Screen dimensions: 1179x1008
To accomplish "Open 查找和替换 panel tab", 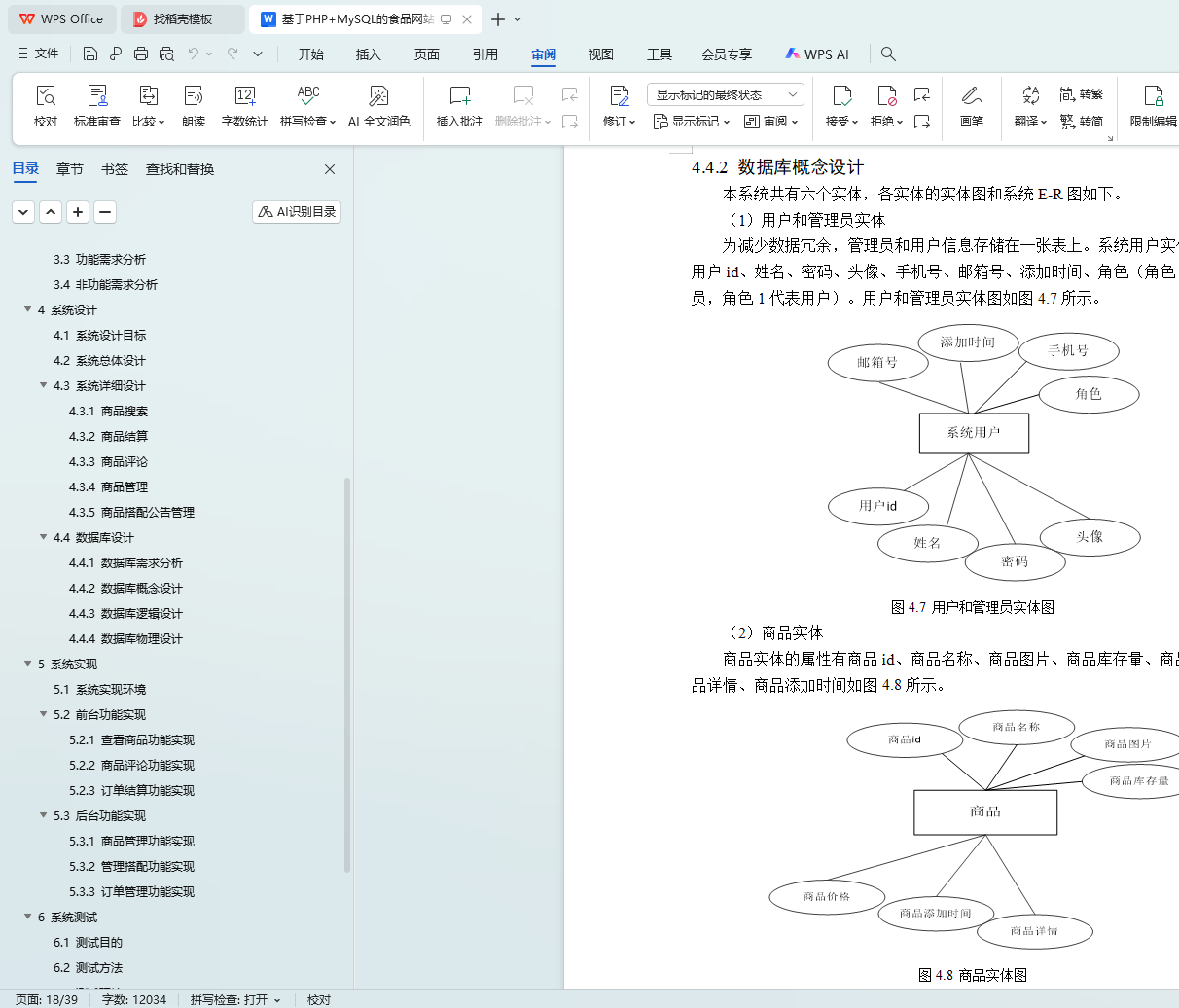I will point(180,169).
